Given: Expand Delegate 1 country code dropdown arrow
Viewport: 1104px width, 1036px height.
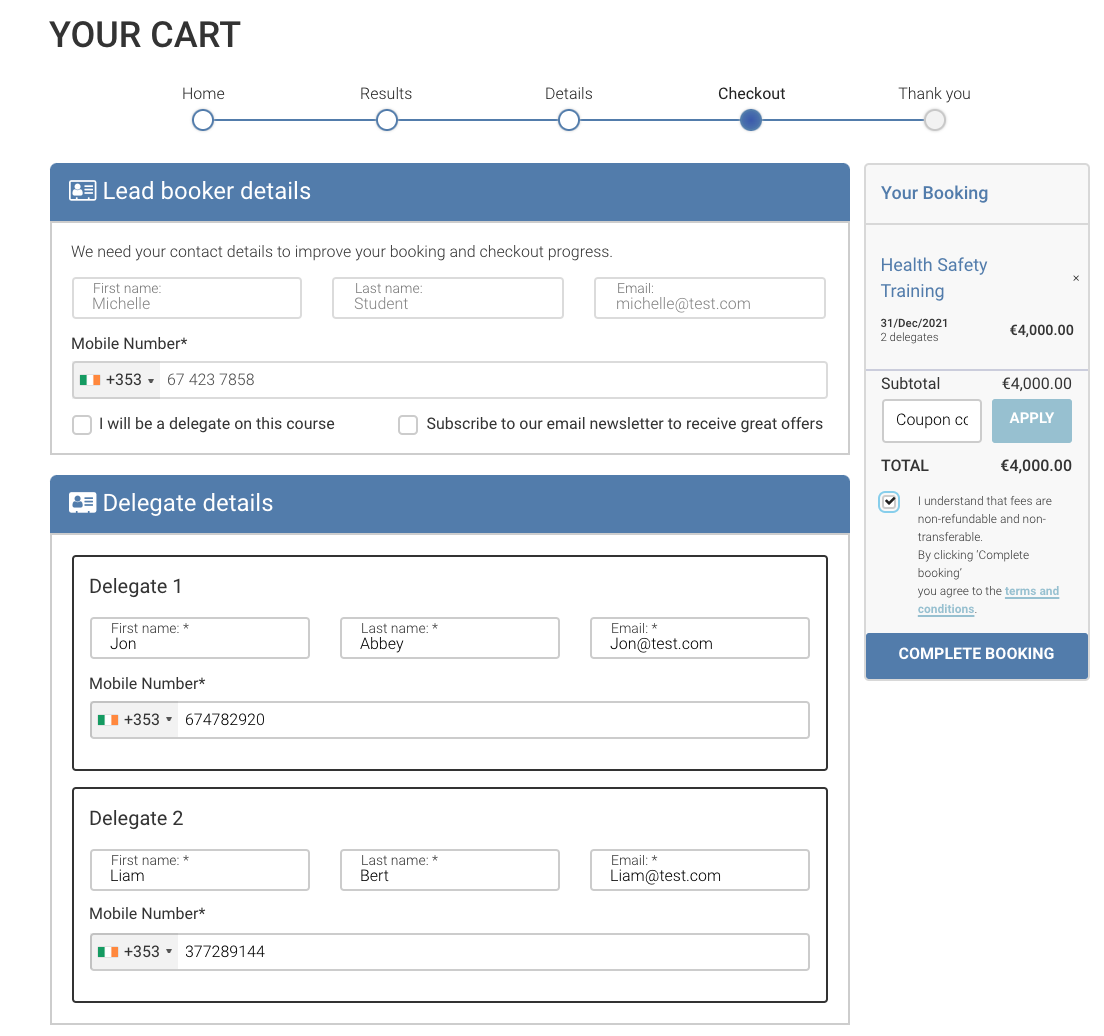Looking at the screenshot, I should tap(169, 721).
